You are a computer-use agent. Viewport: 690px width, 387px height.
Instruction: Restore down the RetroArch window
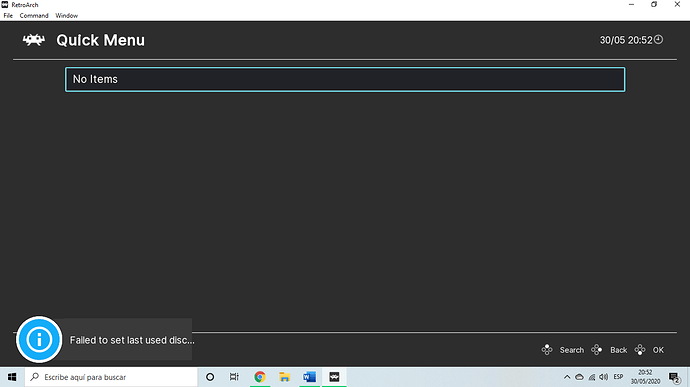pyautogui.click(x=654, y=4)
